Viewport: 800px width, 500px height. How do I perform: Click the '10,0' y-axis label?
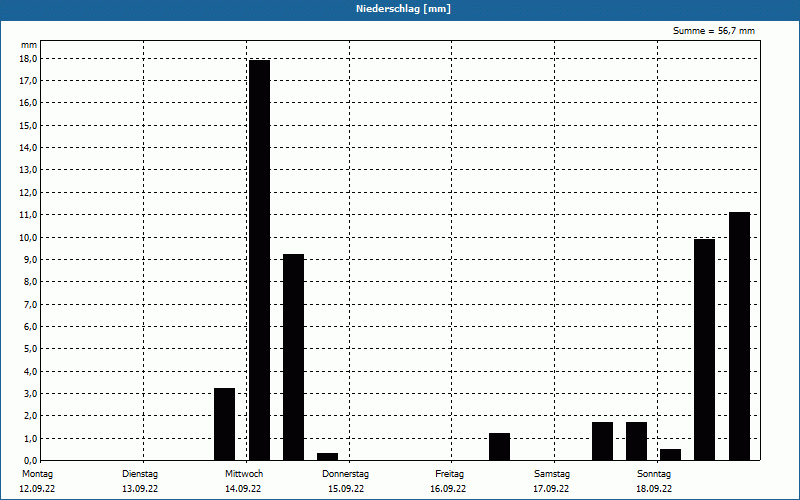point(29,237)
